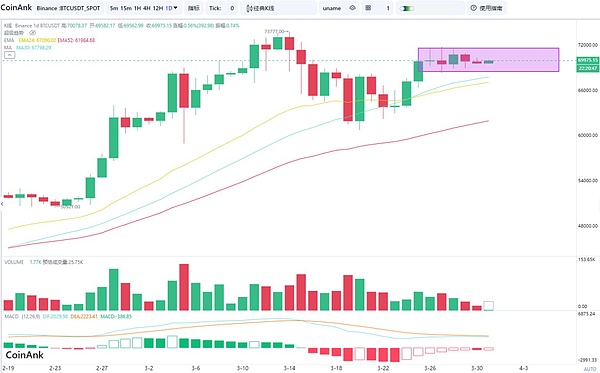Click the grid layout icon
The width and height of the screenshot is (600, 373).
(x=368, y=8)
